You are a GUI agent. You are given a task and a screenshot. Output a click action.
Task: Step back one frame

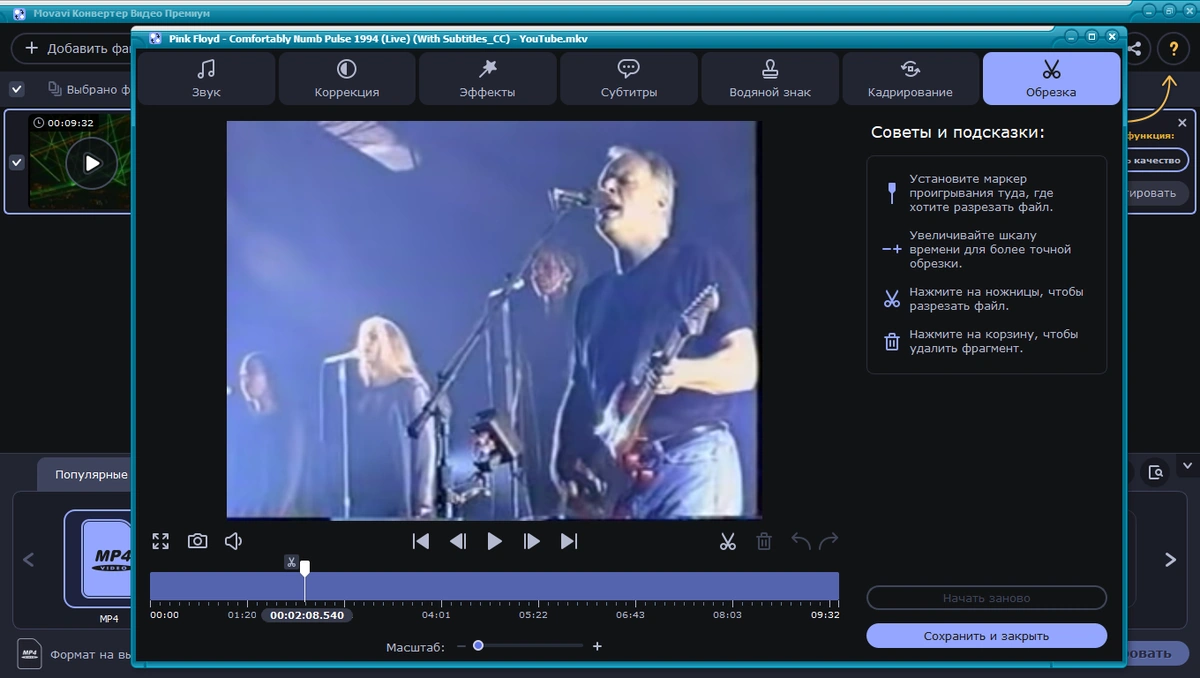point(458,541)
